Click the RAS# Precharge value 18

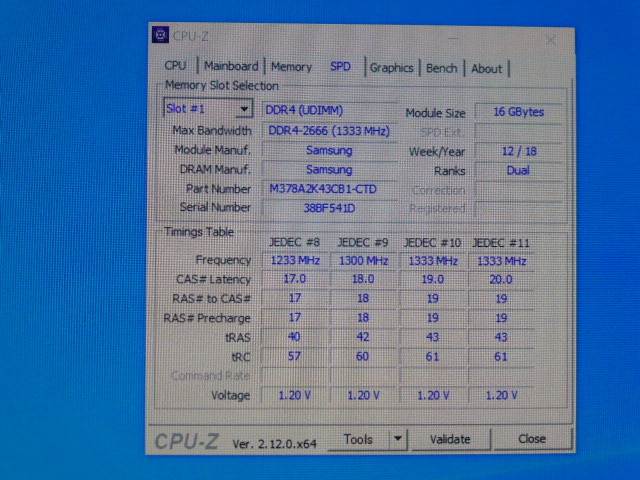pyautogui.click(x=363, y=318)
